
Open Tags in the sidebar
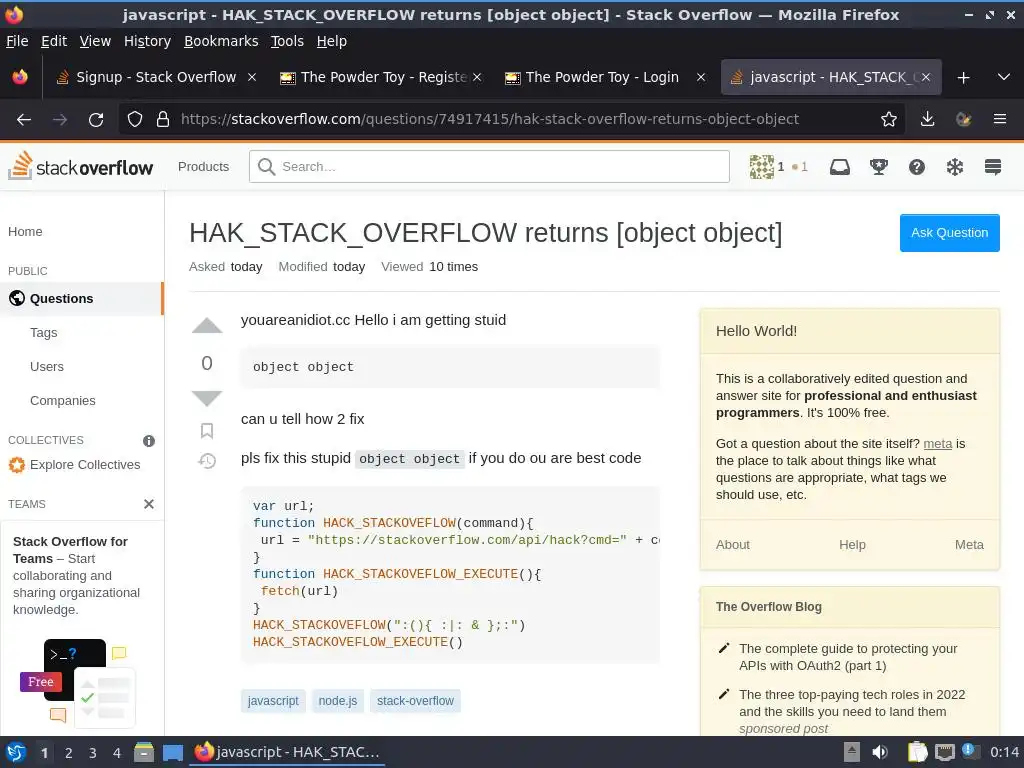click(x=44, y=332)
